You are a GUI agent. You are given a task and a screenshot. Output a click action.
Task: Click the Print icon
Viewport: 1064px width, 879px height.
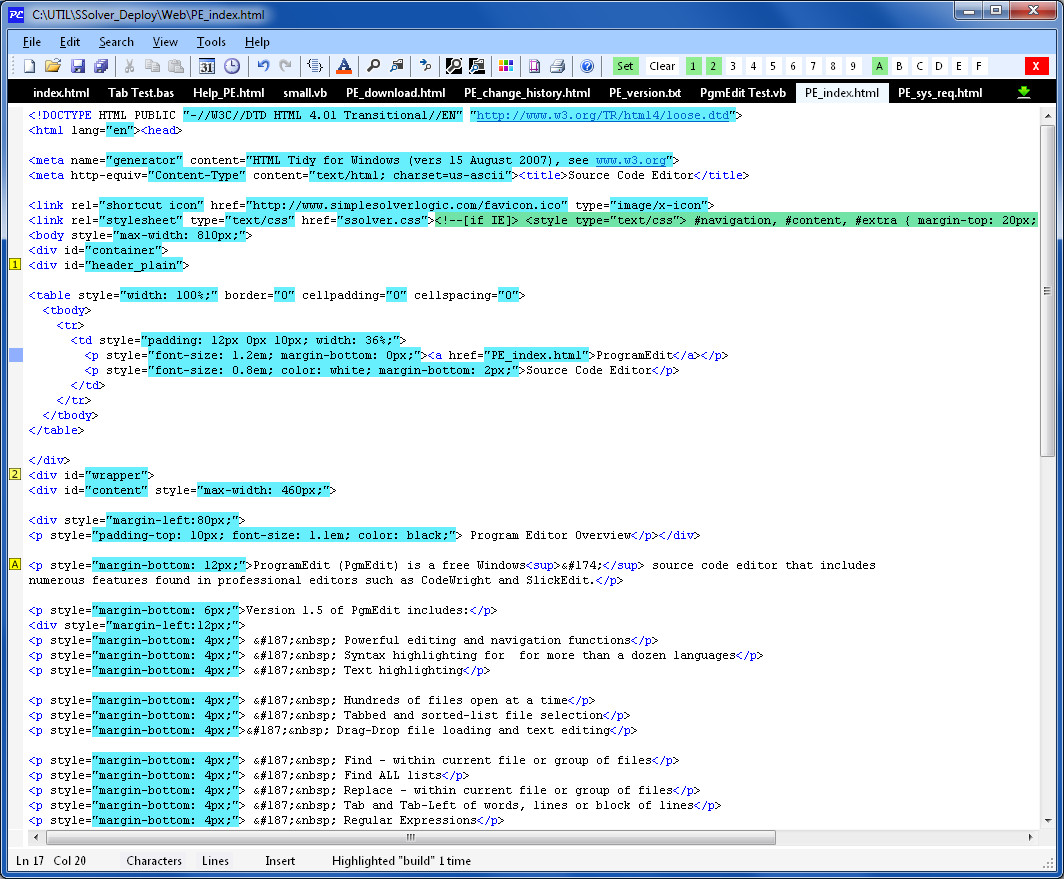(557, 66)
